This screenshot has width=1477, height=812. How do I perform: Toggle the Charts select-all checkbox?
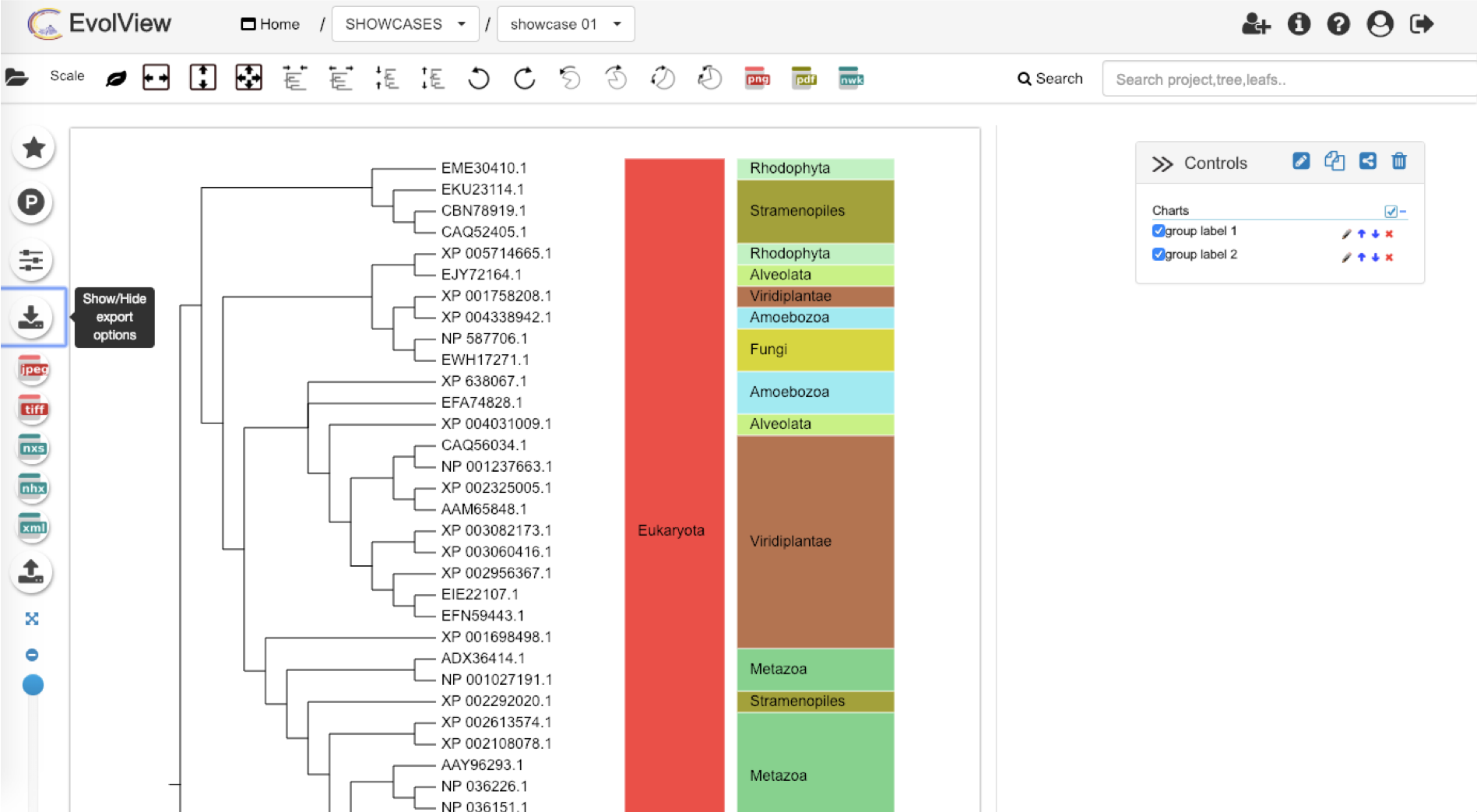(x=1391, y=211)
